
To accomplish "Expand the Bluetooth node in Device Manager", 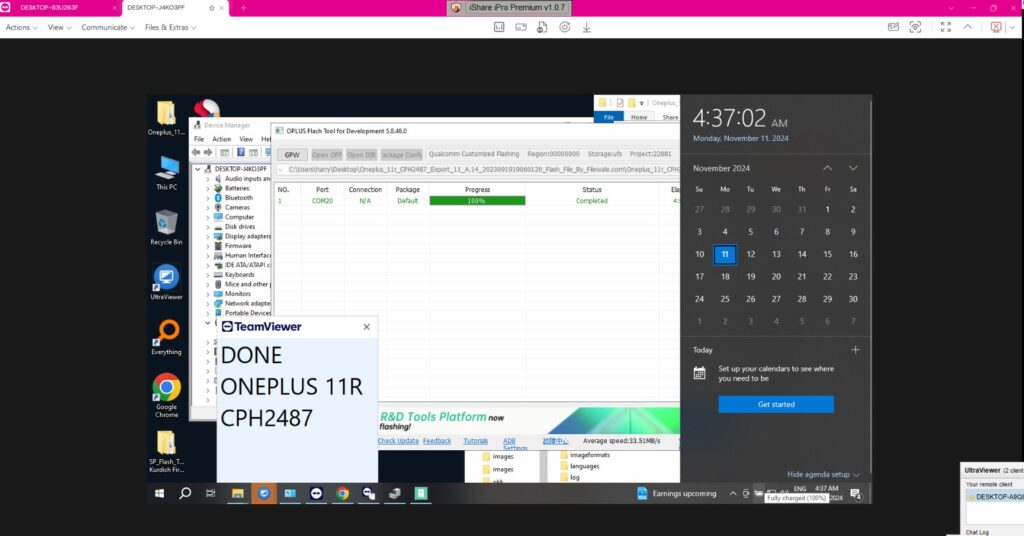I will [208, 198].
